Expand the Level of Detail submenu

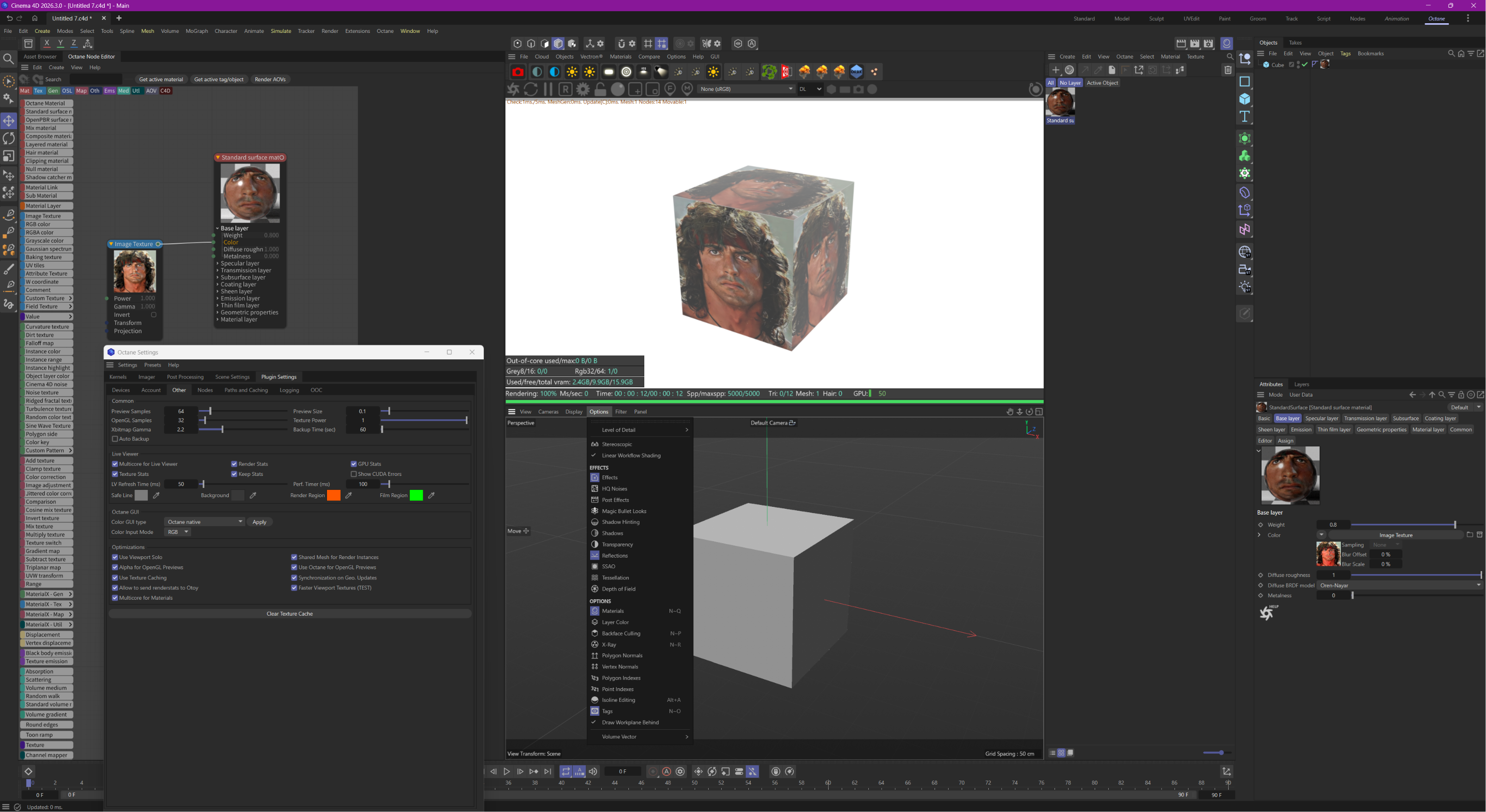[640, 430]
